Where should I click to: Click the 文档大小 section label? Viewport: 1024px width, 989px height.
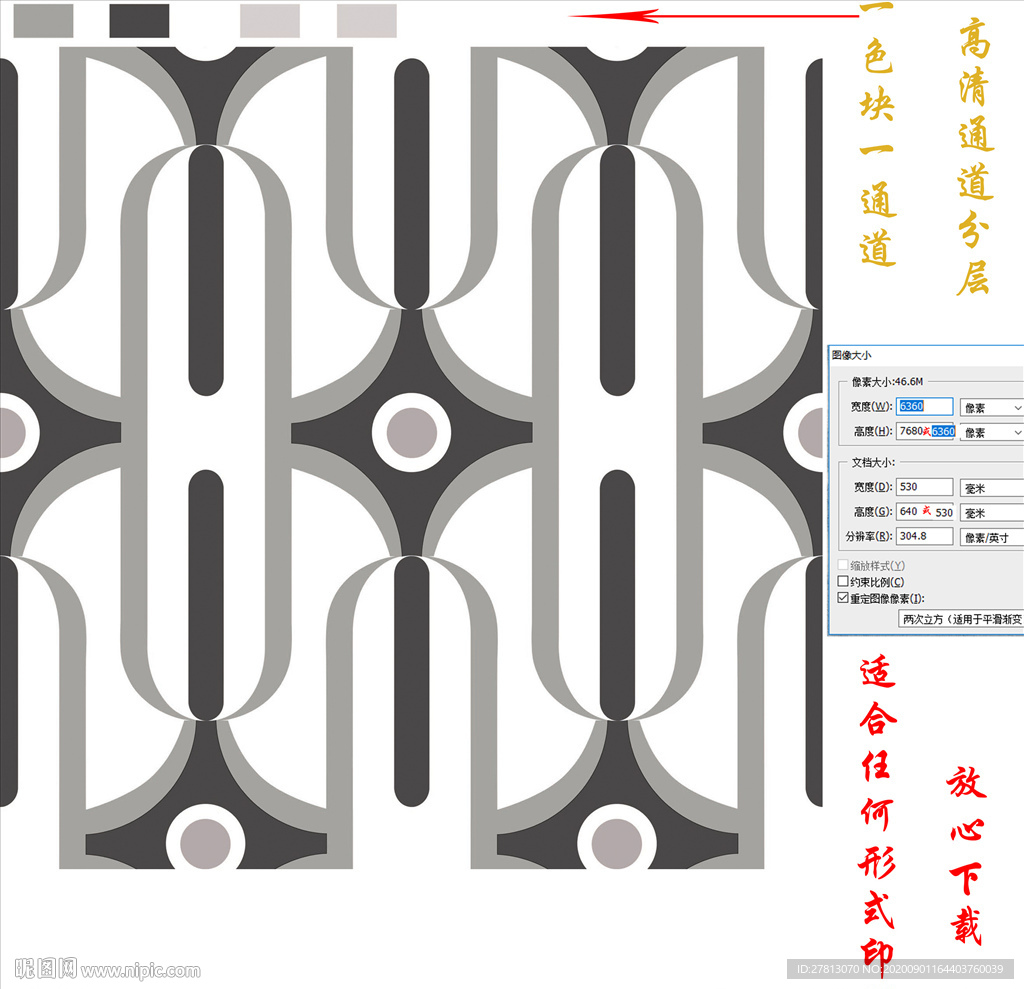point(873,462)
